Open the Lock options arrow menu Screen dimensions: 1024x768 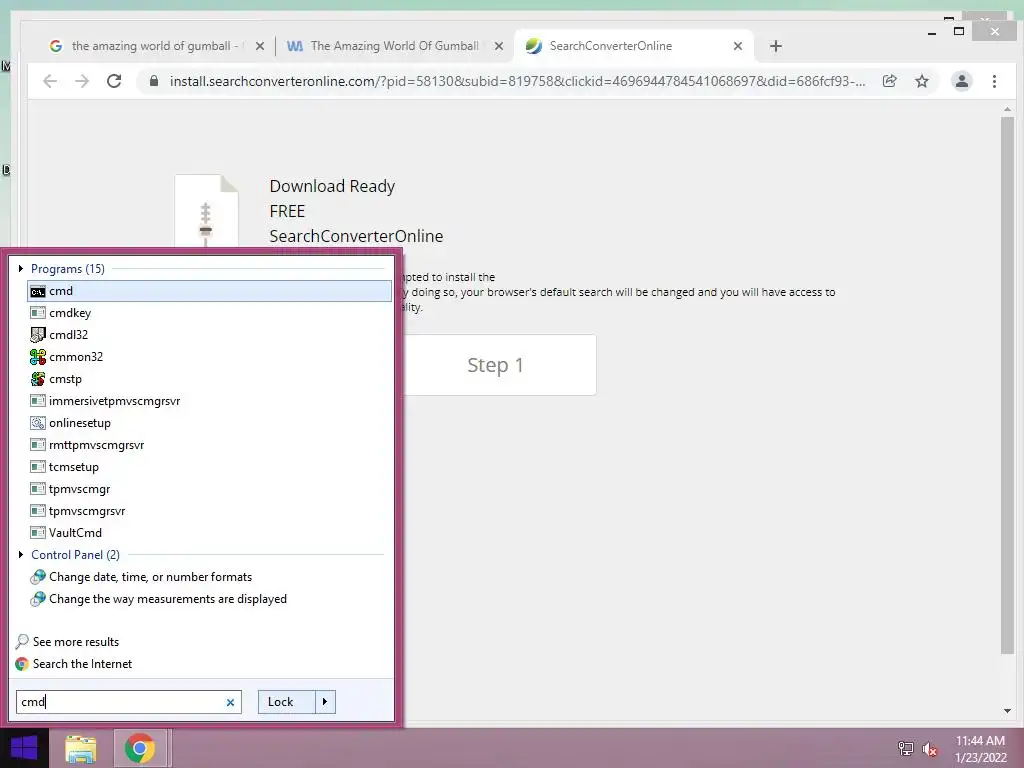click(325, 702)
